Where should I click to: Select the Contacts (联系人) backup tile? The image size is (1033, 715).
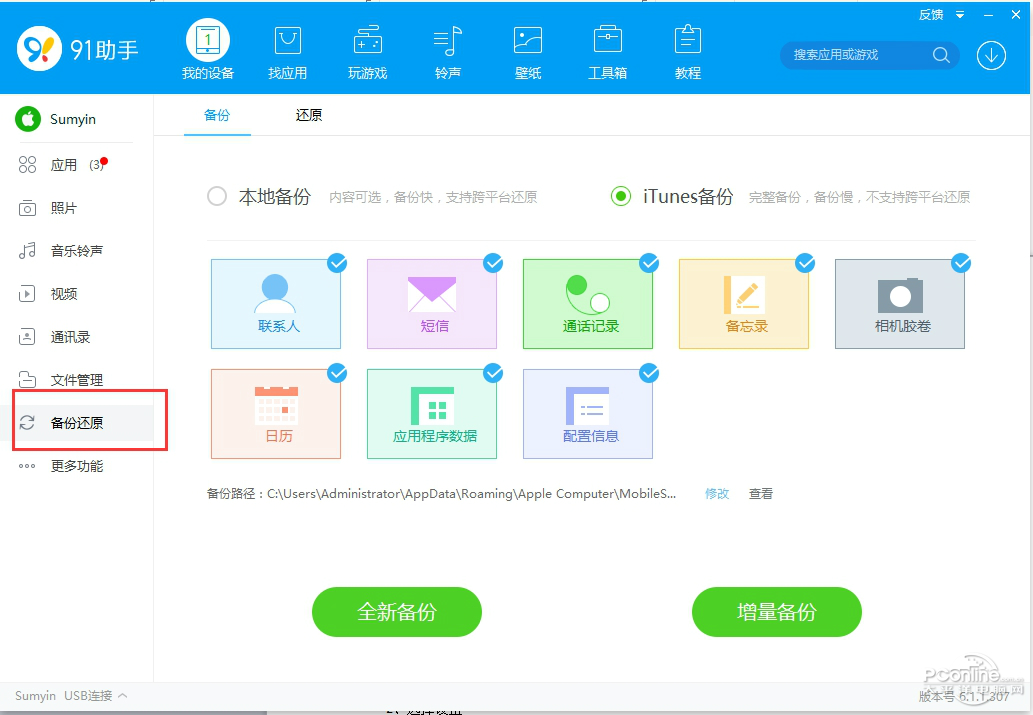(x=275, y=304)
